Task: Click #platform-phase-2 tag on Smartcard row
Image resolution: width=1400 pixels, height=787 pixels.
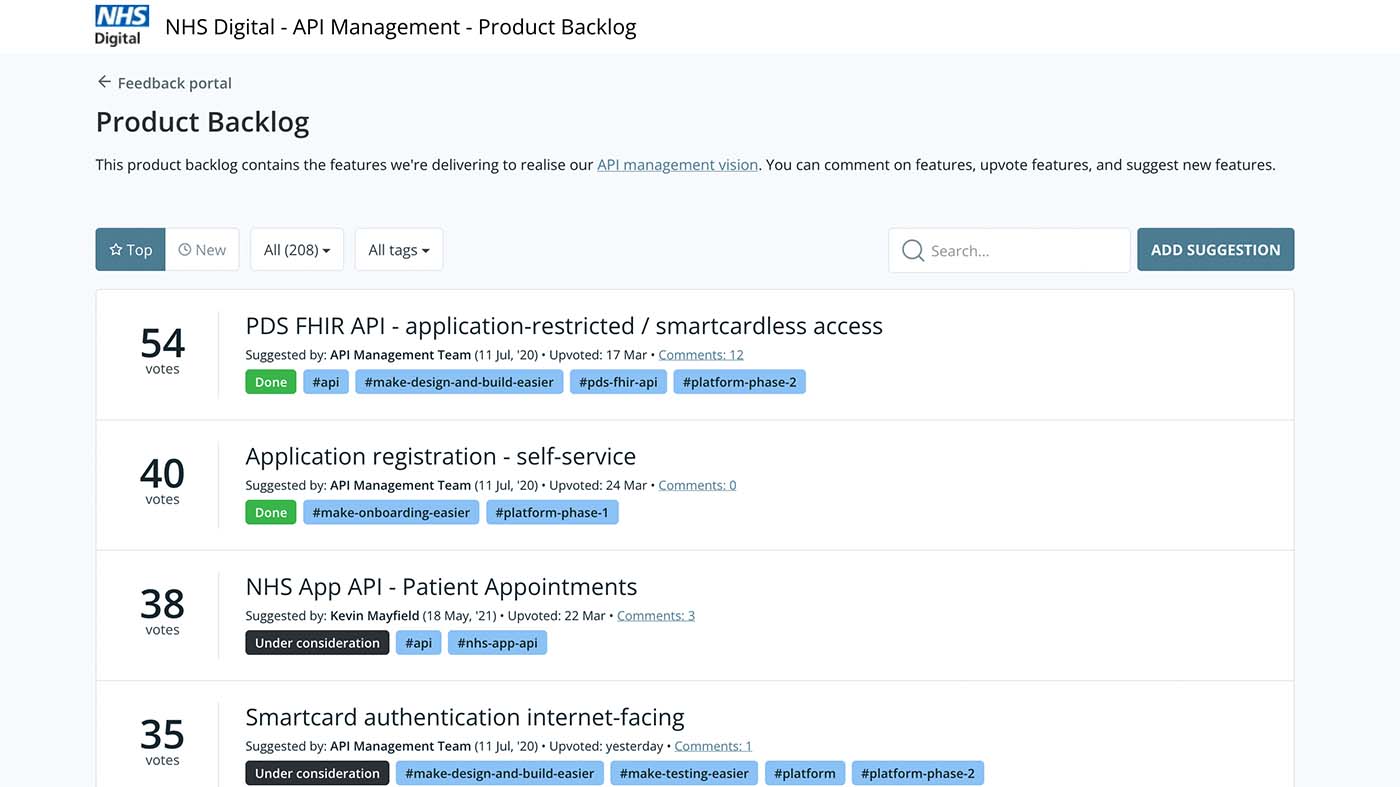Action: pyautogui.click(x=918, y=773)
